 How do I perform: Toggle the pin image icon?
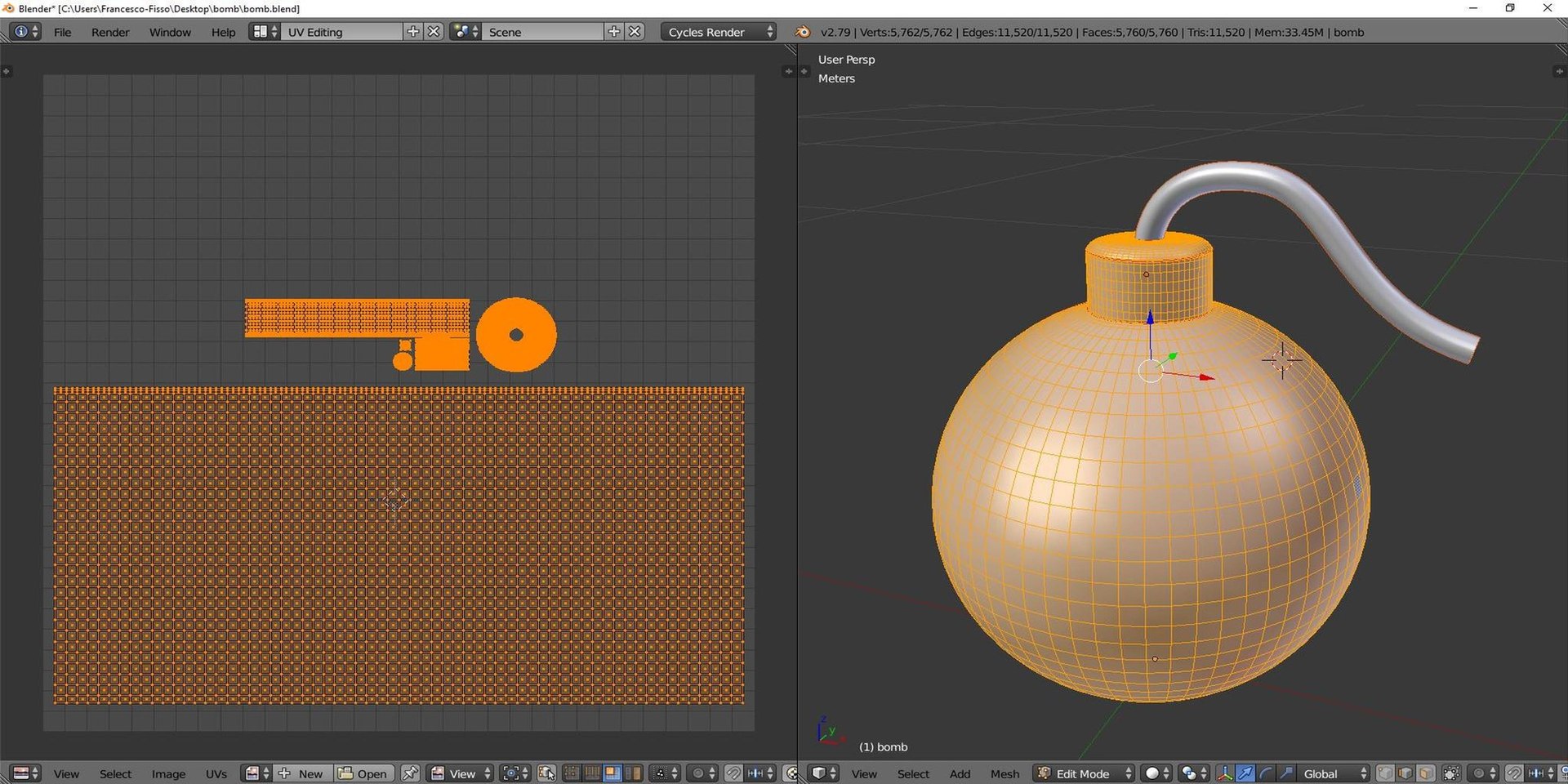[x=410, y=773]
